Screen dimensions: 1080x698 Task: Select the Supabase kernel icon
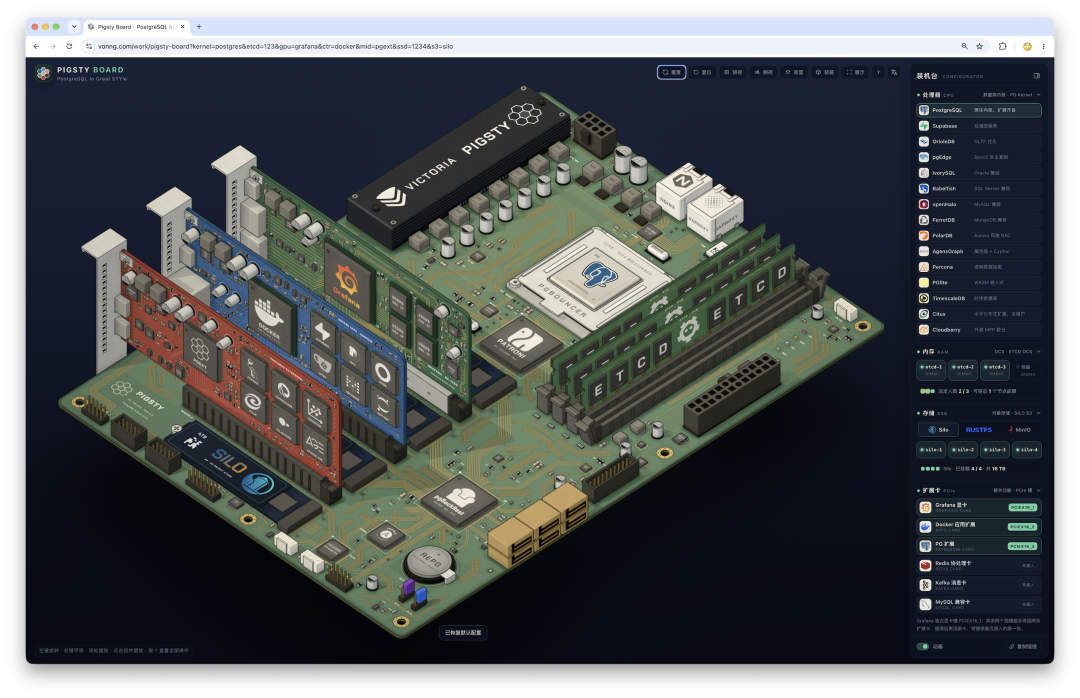click(x=924, y=126)
